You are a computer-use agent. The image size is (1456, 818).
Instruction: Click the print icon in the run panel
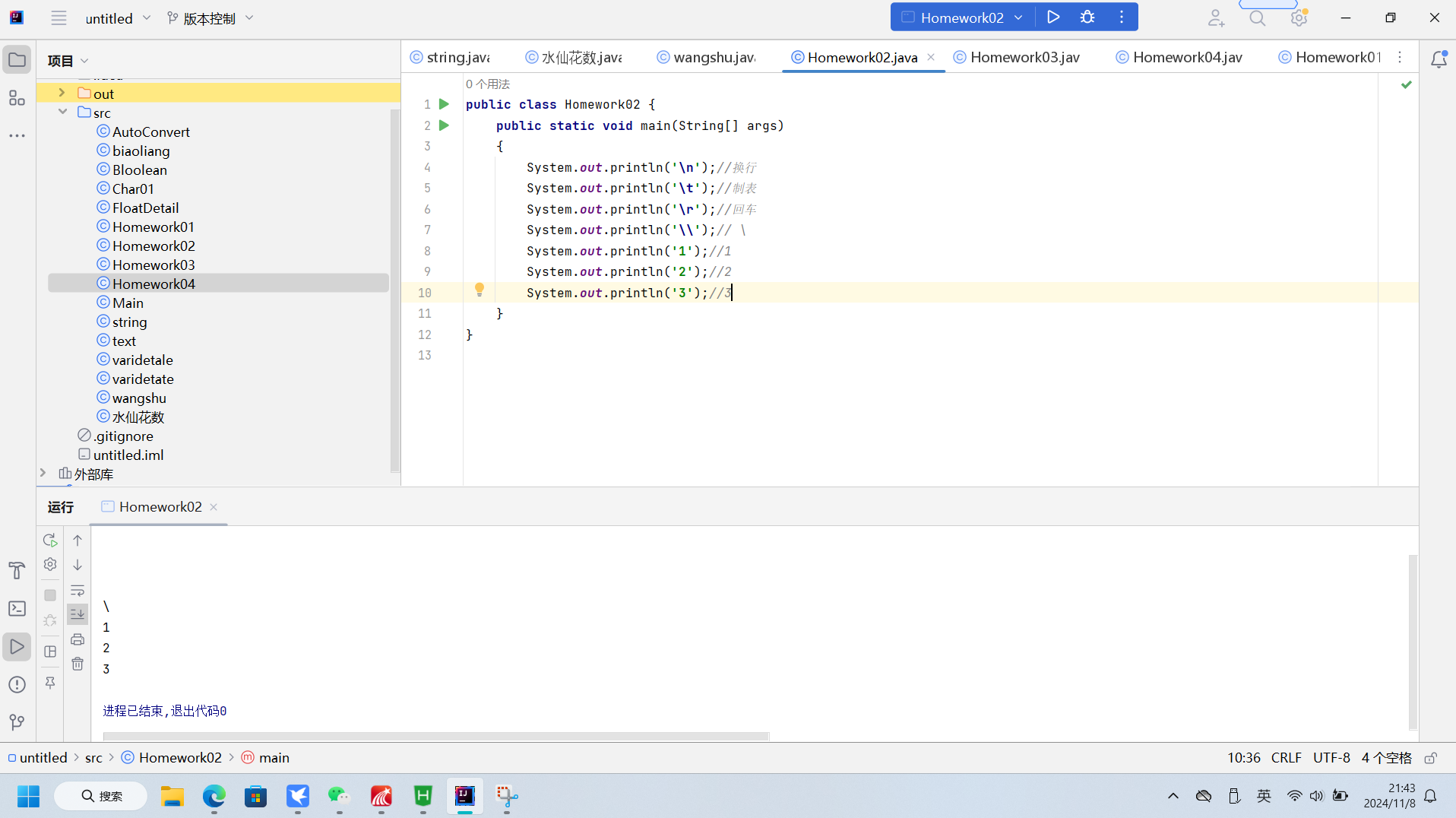point(78,639)
